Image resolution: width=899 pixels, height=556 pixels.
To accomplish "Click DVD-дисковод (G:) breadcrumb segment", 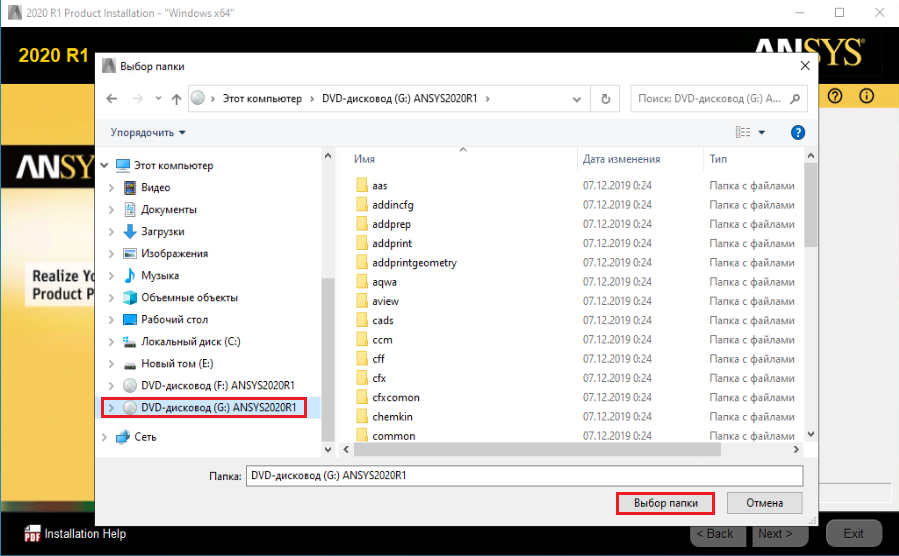I will [399, 99].
